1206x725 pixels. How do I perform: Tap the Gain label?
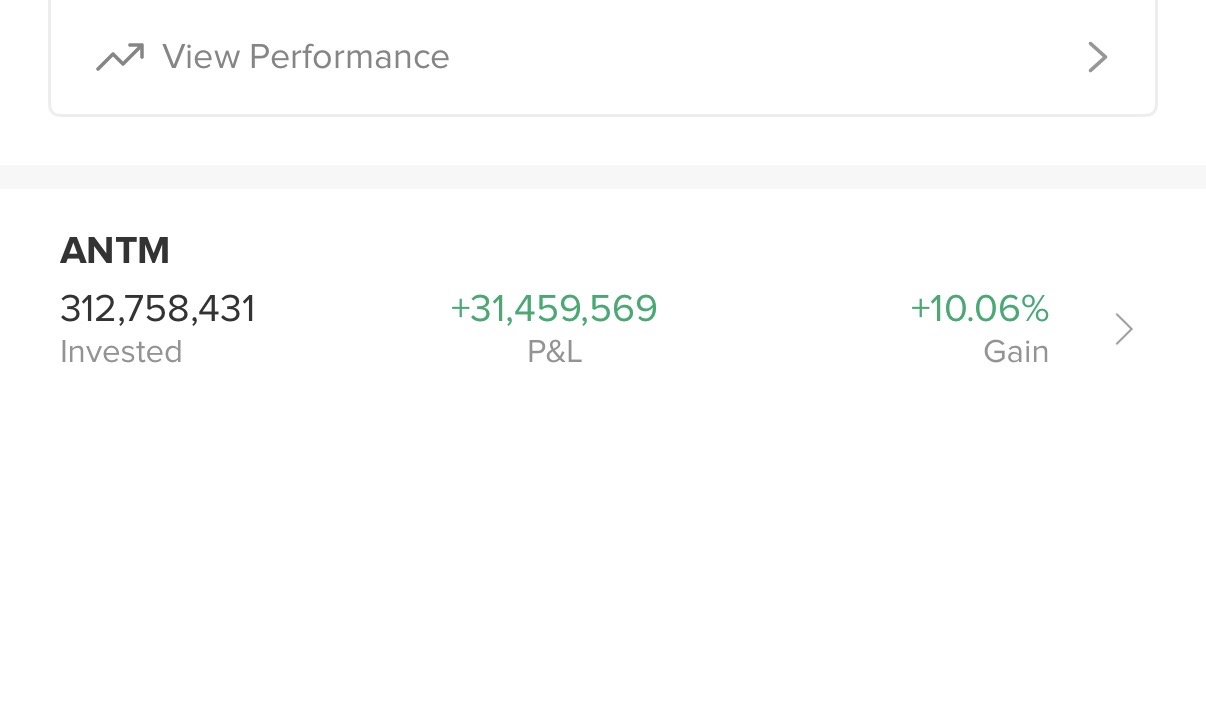pos(1015,352)
